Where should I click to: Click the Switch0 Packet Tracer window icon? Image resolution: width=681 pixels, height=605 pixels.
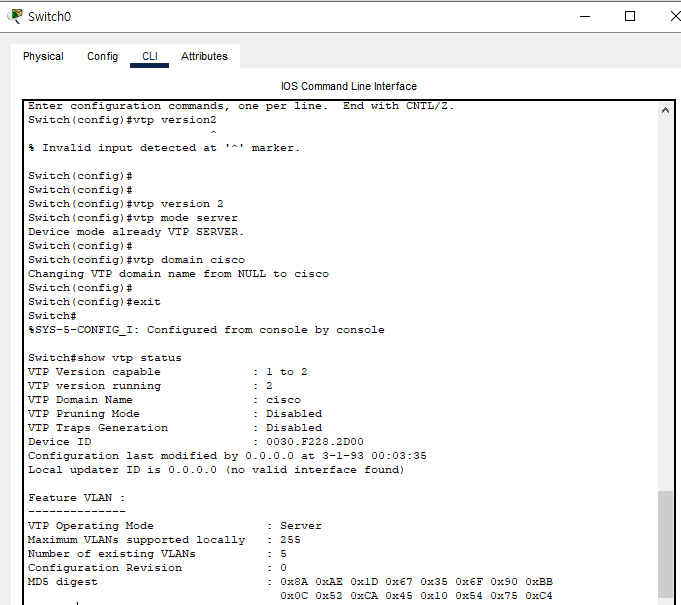pos(15,16)
